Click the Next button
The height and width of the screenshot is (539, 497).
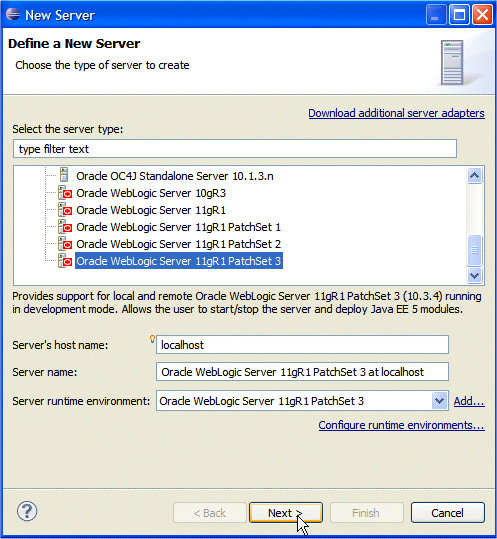coord(286,513)
